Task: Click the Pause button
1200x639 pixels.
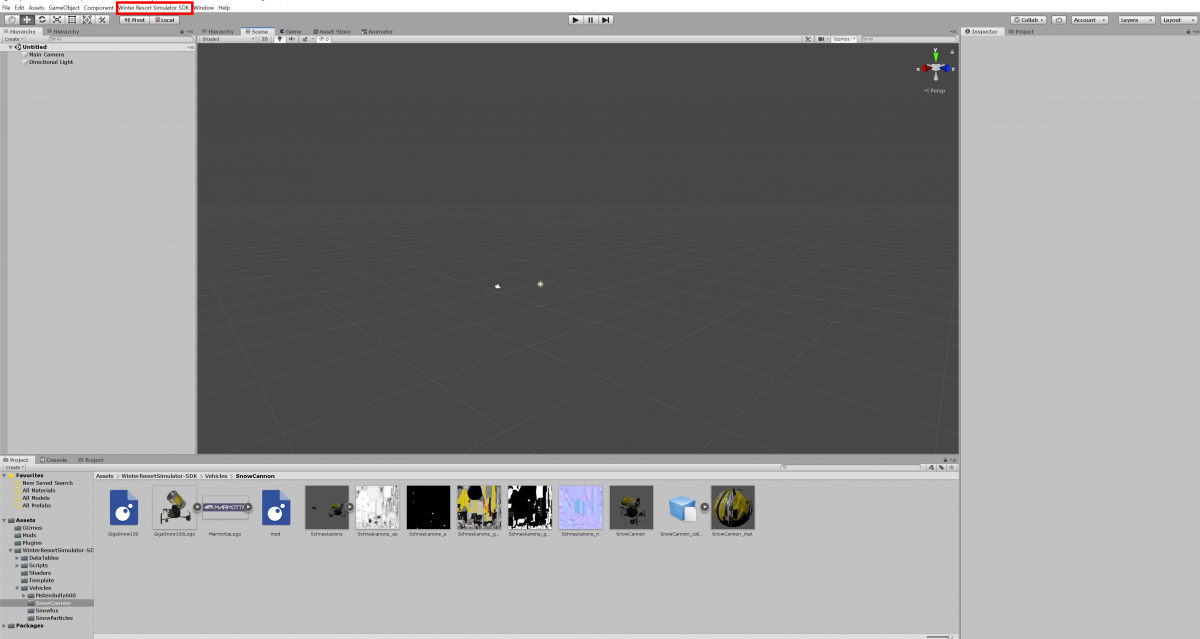Action: (x=591, y=20)
